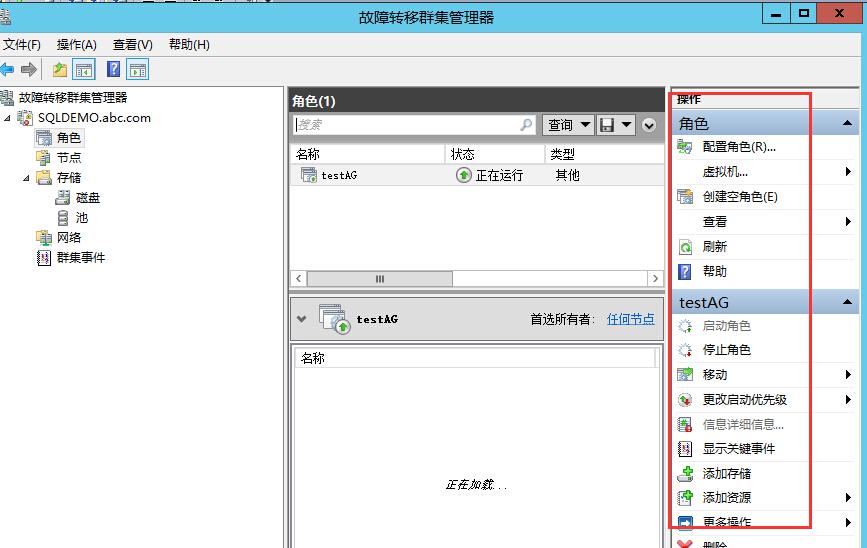Click into the 搜索 search field
This screenshot has height=548, width=867.
pos(406,125)
